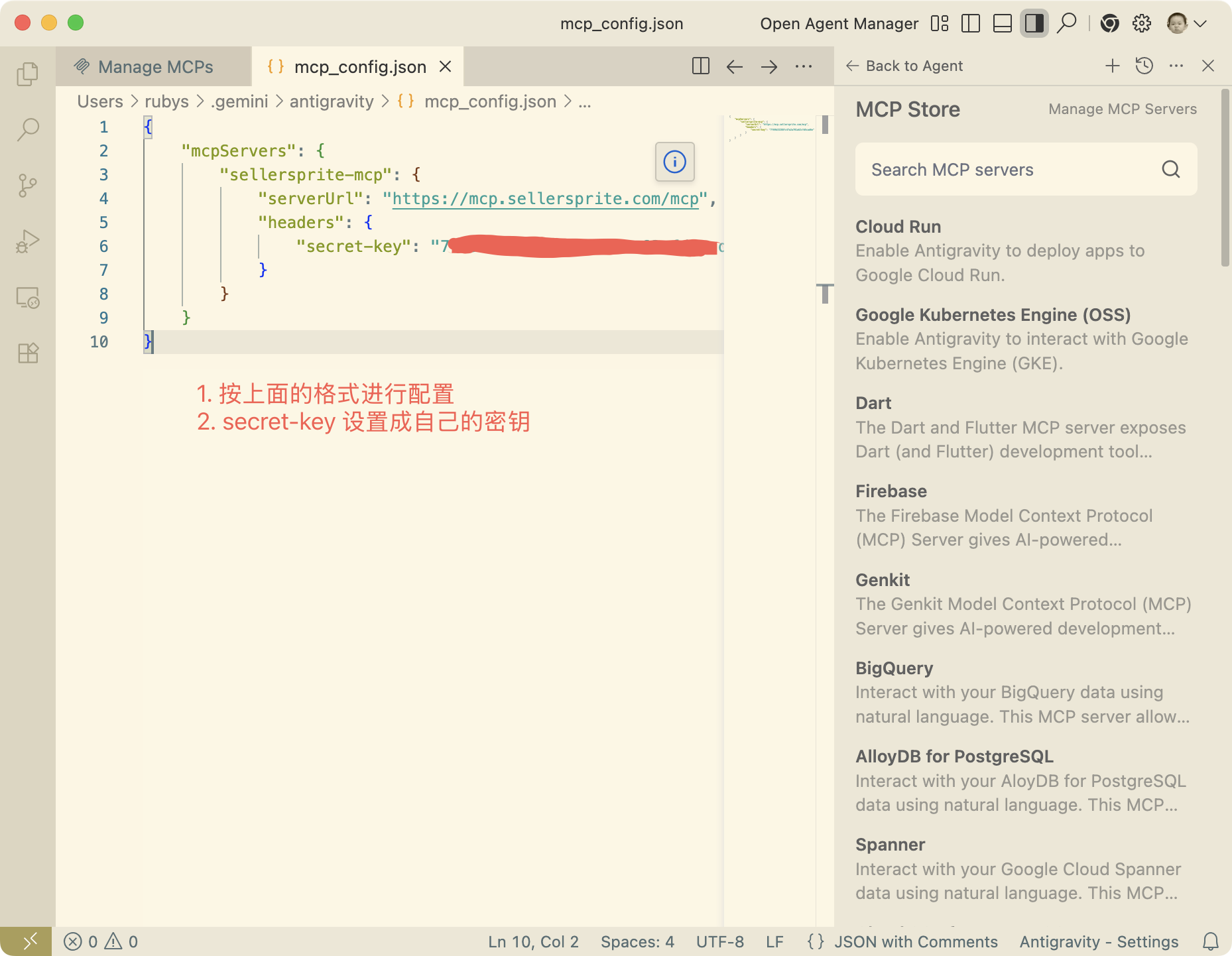Open the settings gear in title bar
Image resolution: width=1232 pixels, height=956 pixels.
[x=1141, y=24]
